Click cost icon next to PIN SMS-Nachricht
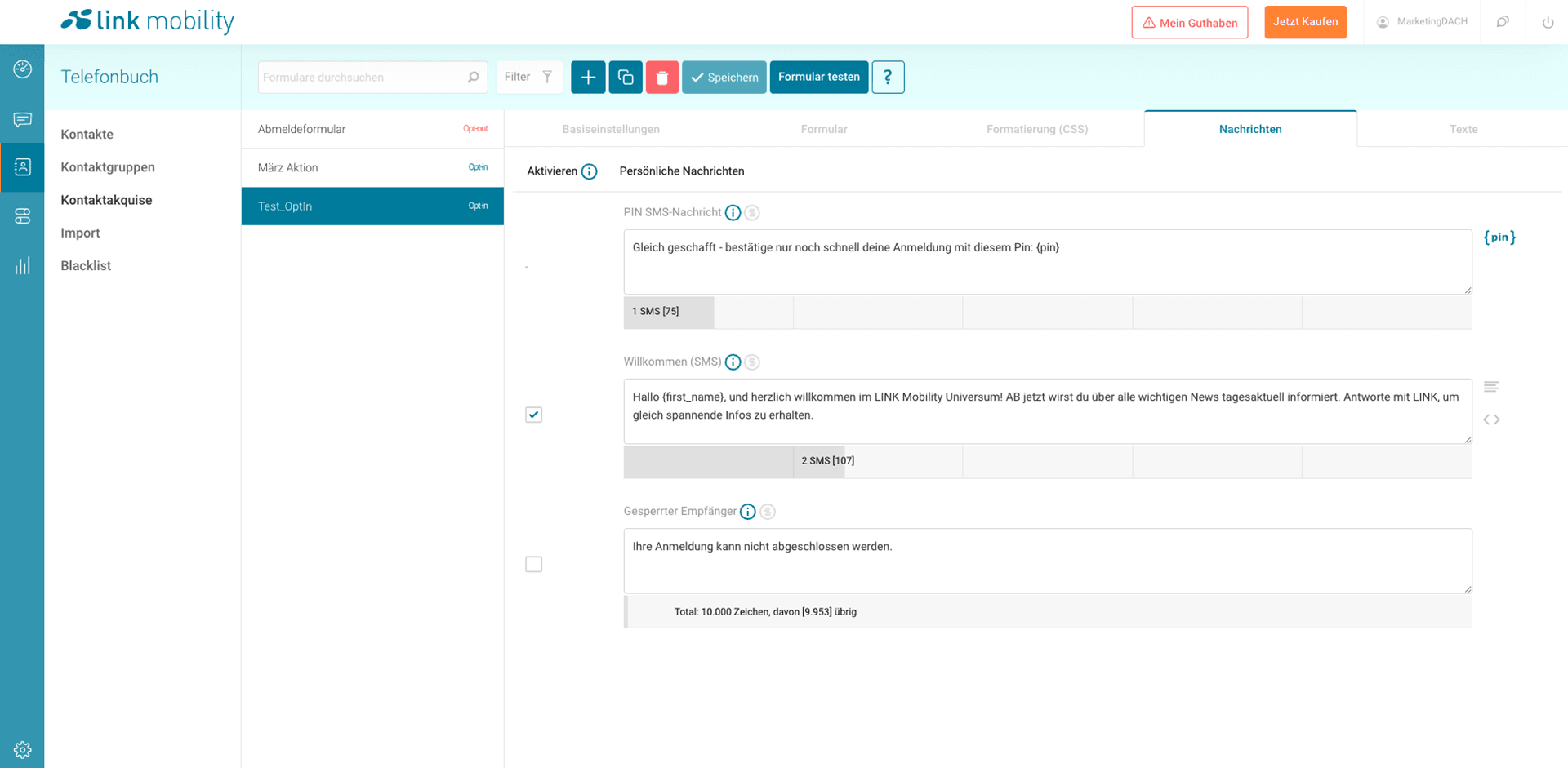This screenshot has height=768, width=1568. coord(752,213)
